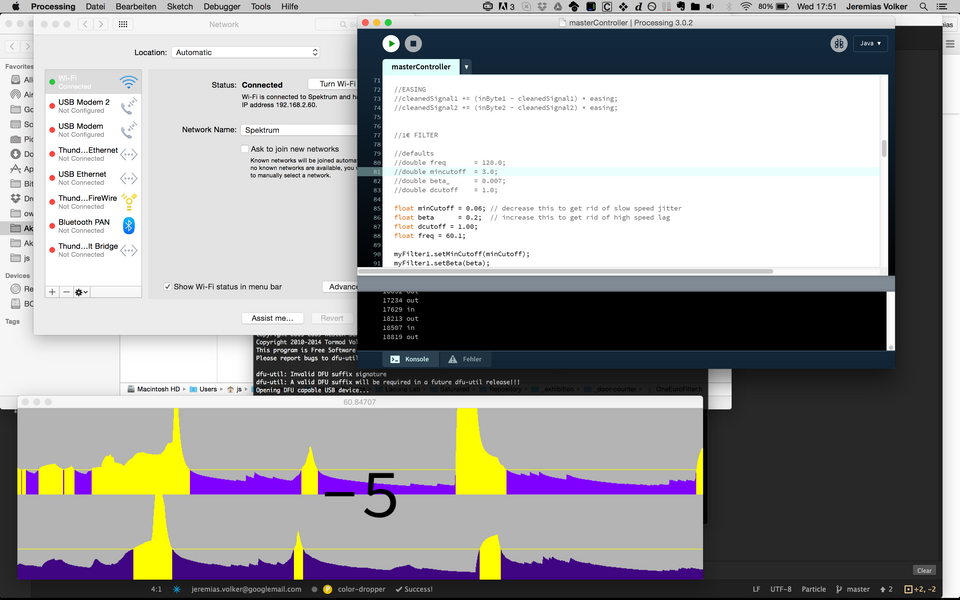Open the Apple menu
960x600 pixels.
tap(16, 7)
